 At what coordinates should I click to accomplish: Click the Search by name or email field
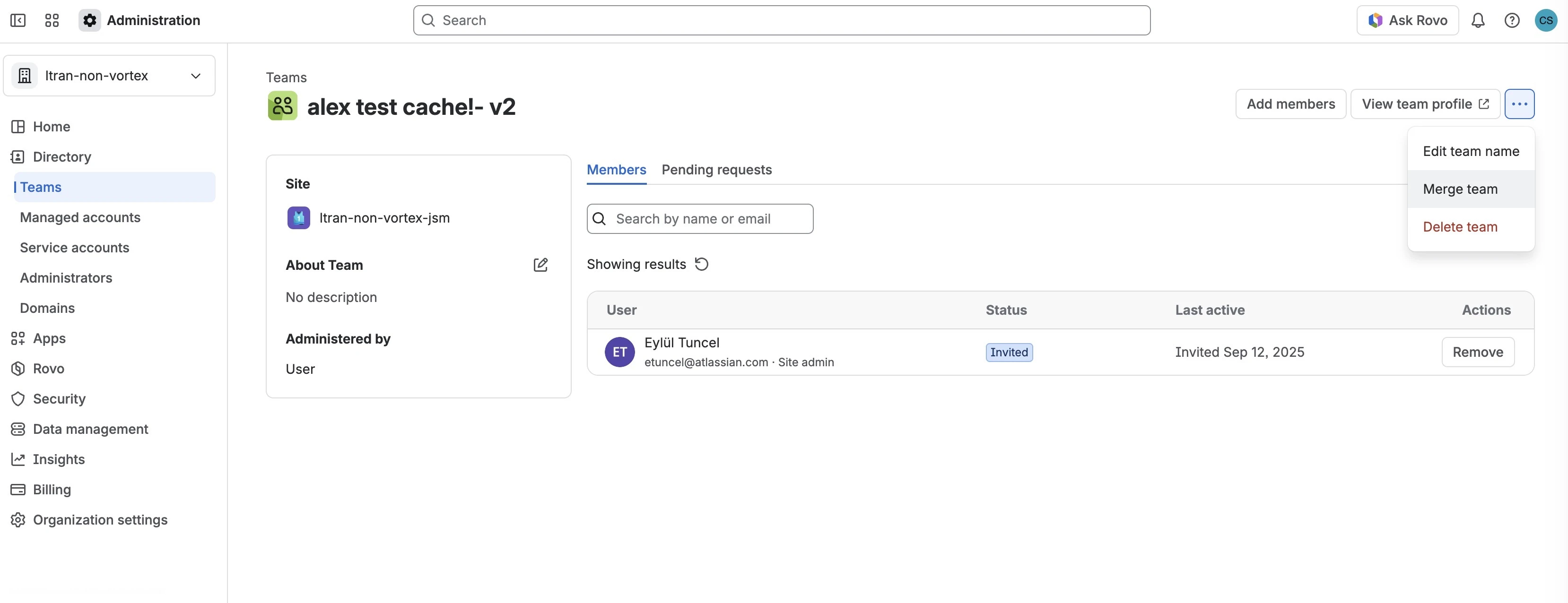tap(700, 219)
